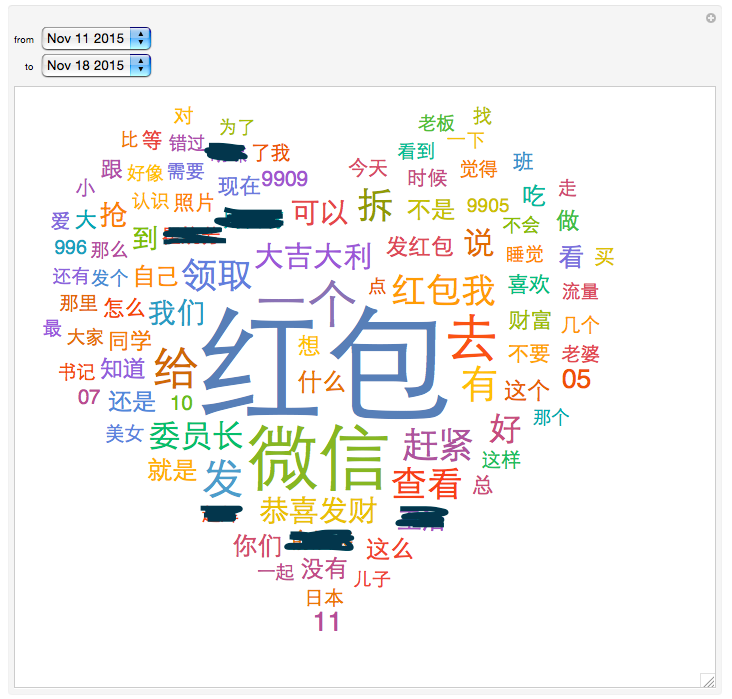
Task: Click the large green word 微信
Action: [x=318, y=458]
